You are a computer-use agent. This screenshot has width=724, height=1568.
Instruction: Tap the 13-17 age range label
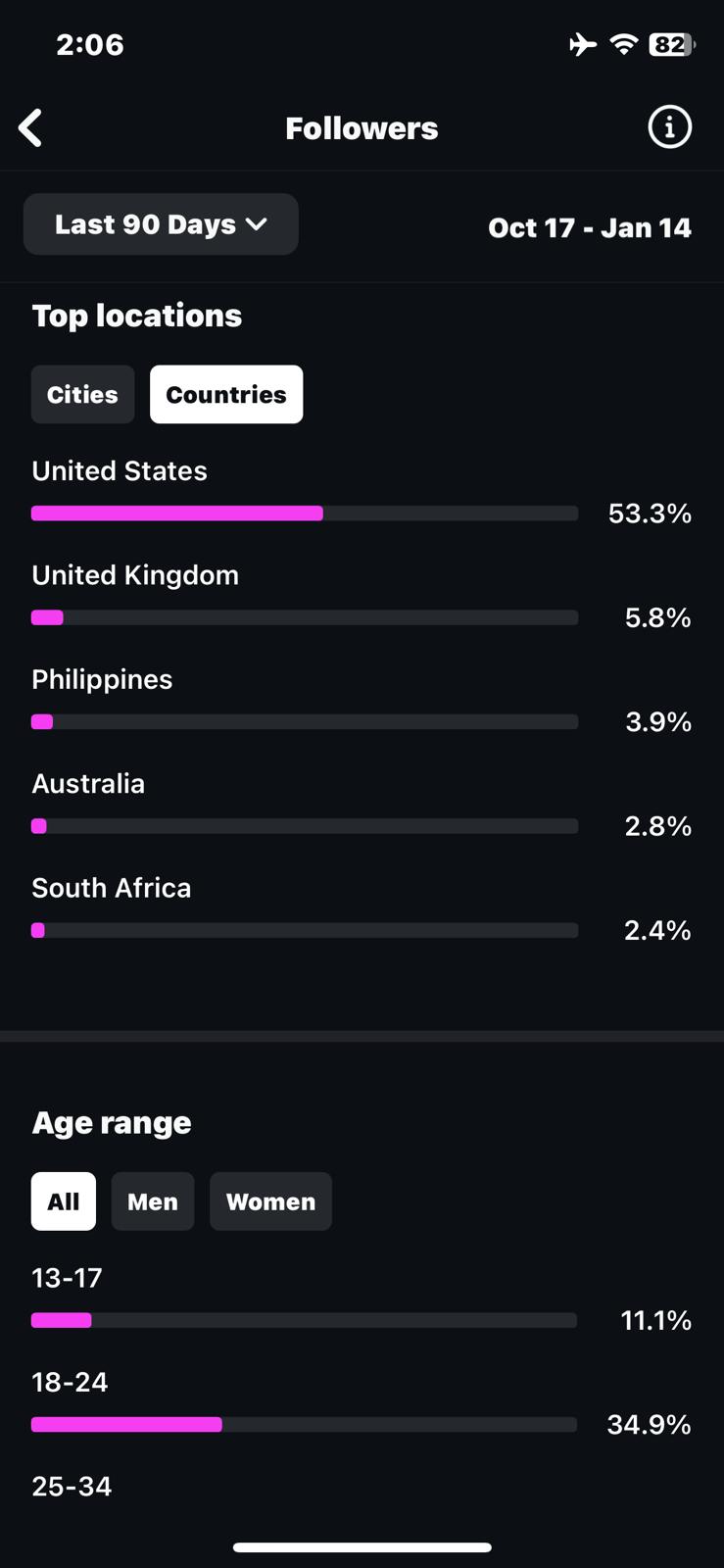tap(67, 1278)
